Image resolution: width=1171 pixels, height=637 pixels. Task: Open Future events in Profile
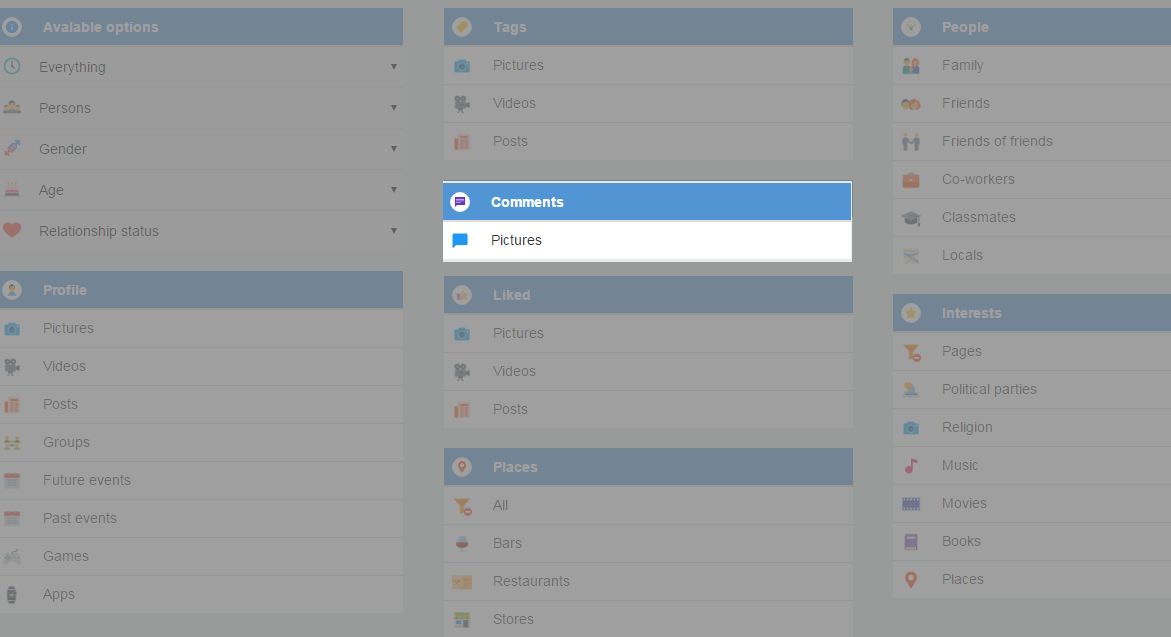87,481
